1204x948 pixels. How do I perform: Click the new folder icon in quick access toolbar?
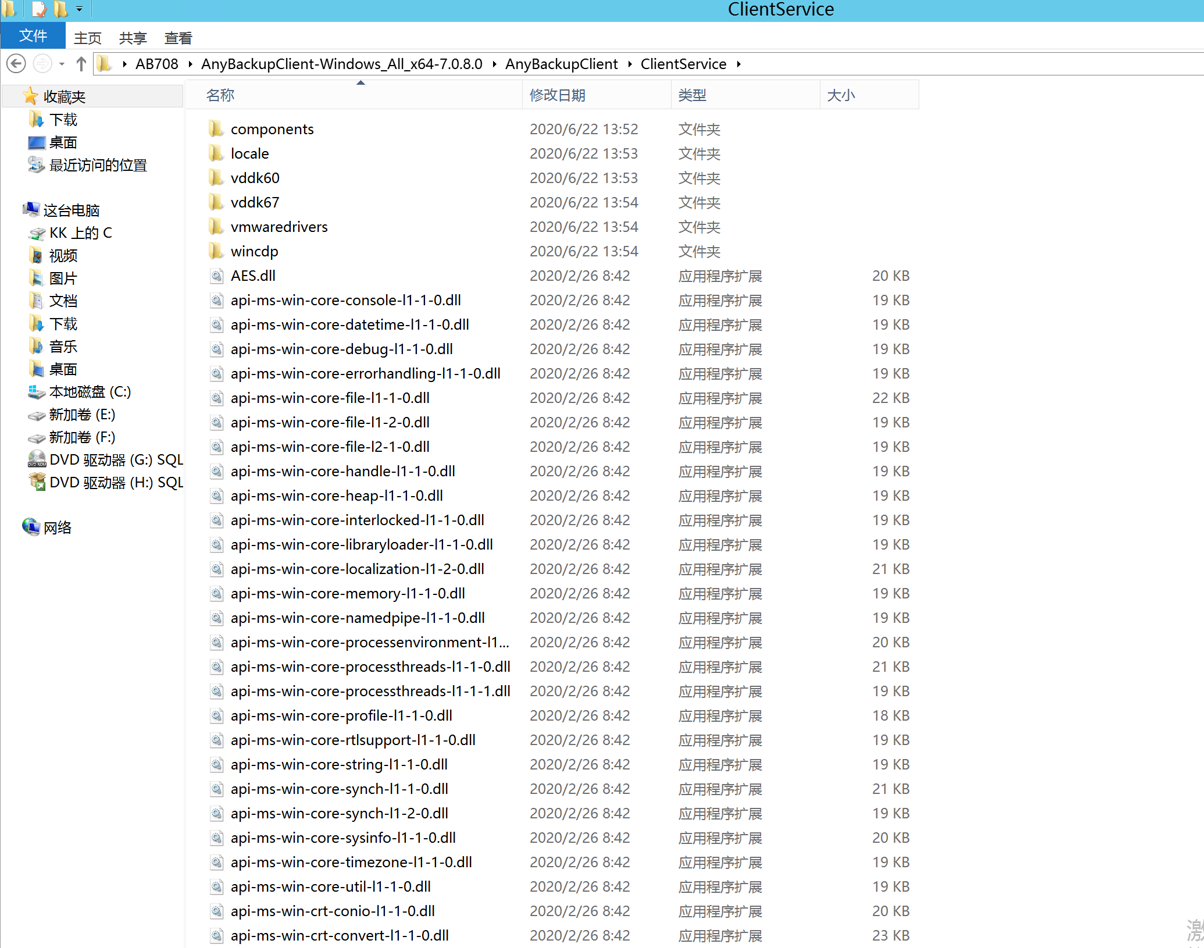[x=60, y=8]
